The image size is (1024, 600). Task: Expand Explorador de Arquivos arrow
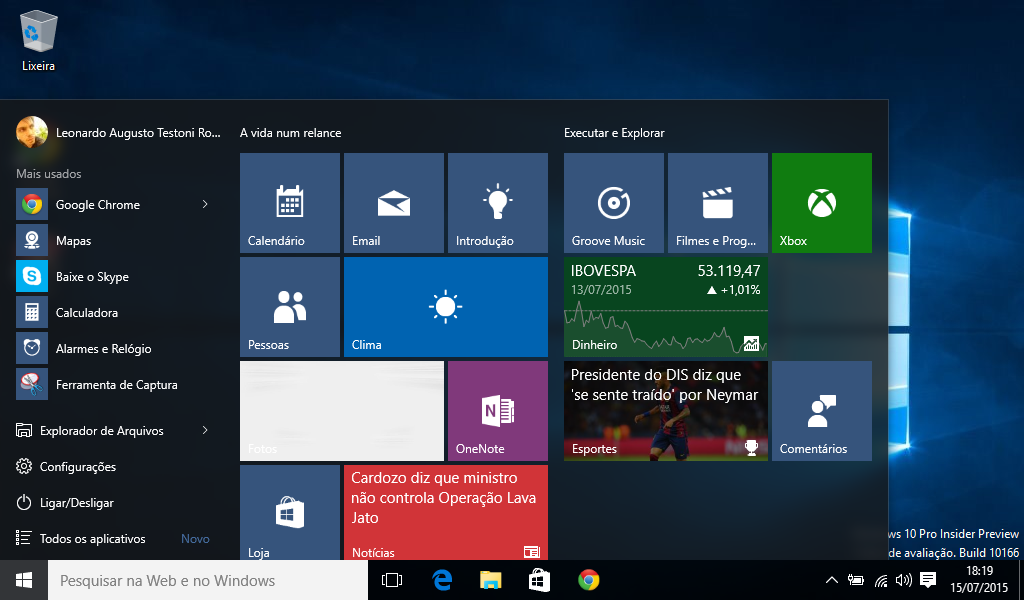coord(205,430)
